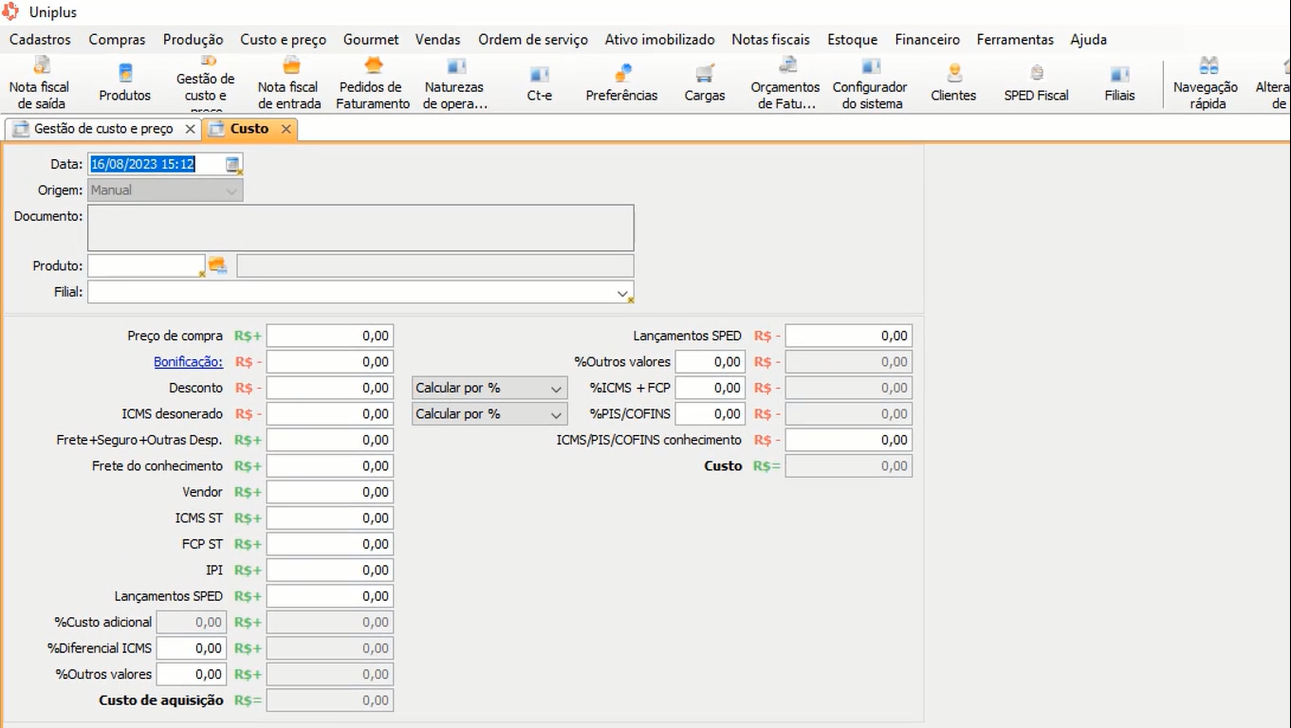Click the Documento text area

(x=361, y=228)
